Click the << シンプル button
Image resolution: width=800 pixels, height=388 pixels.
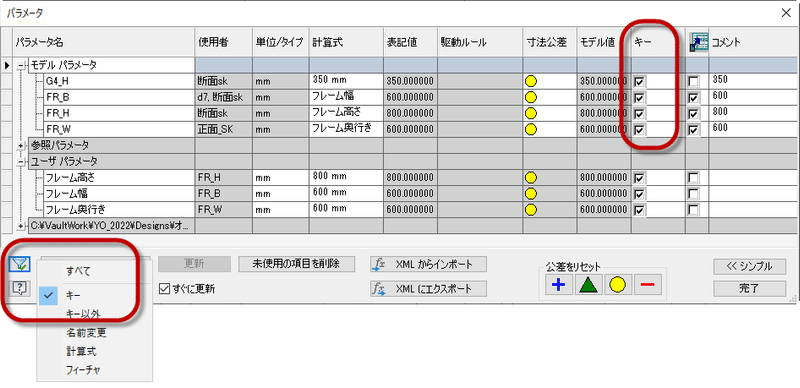(749, 266)
